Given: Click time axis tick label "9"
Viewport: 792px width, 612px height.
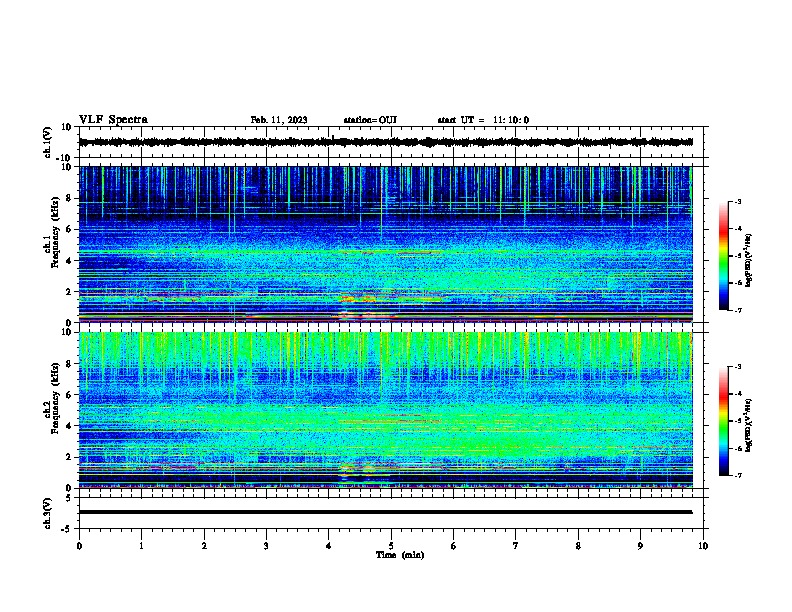Looking at the screenshot, I should click(640, 546).
